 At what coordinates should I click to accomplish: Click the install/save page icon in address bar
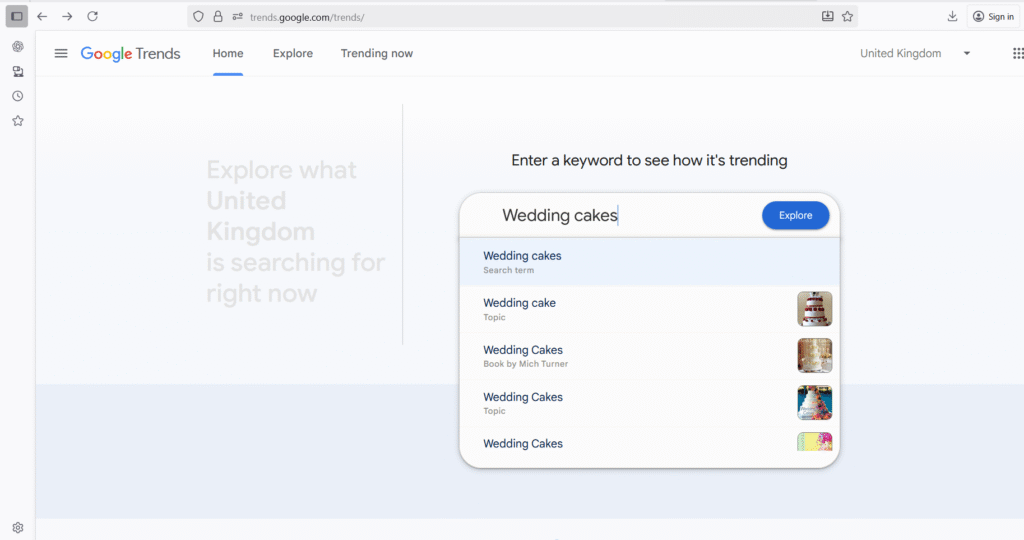[x=827, y=16]
